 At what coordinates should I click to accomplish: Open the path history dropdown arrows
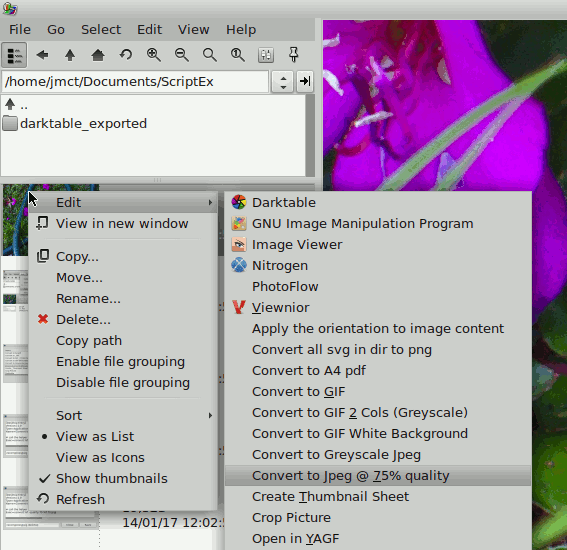coord(283,82)
